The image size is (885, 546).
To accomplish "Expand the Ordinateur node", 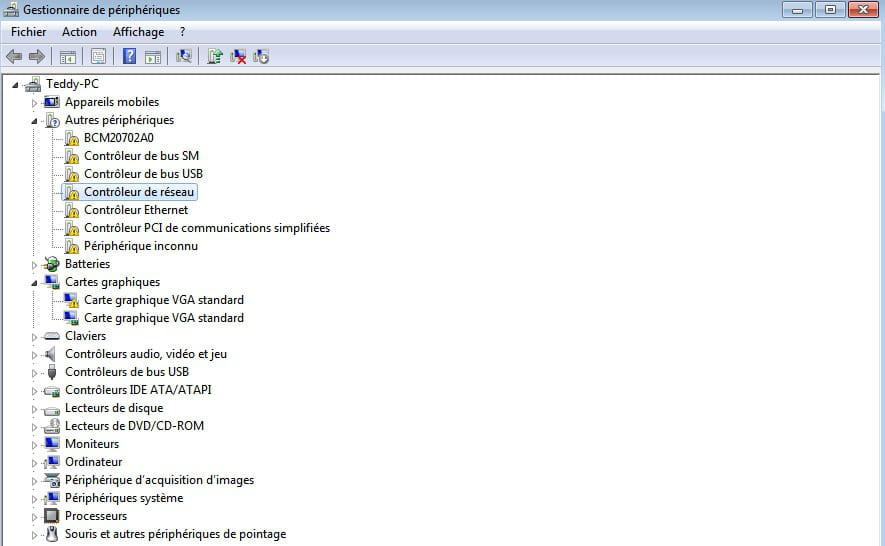I will click(x=34, y=463).
